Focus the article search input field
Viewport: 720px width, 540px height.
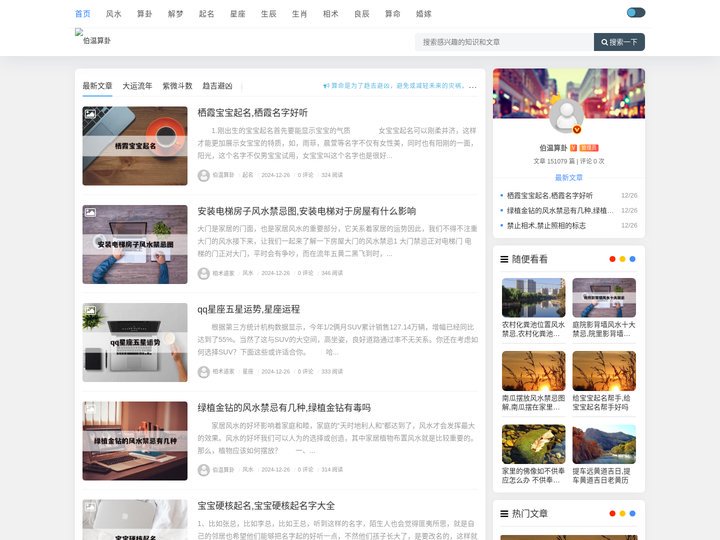504,42
